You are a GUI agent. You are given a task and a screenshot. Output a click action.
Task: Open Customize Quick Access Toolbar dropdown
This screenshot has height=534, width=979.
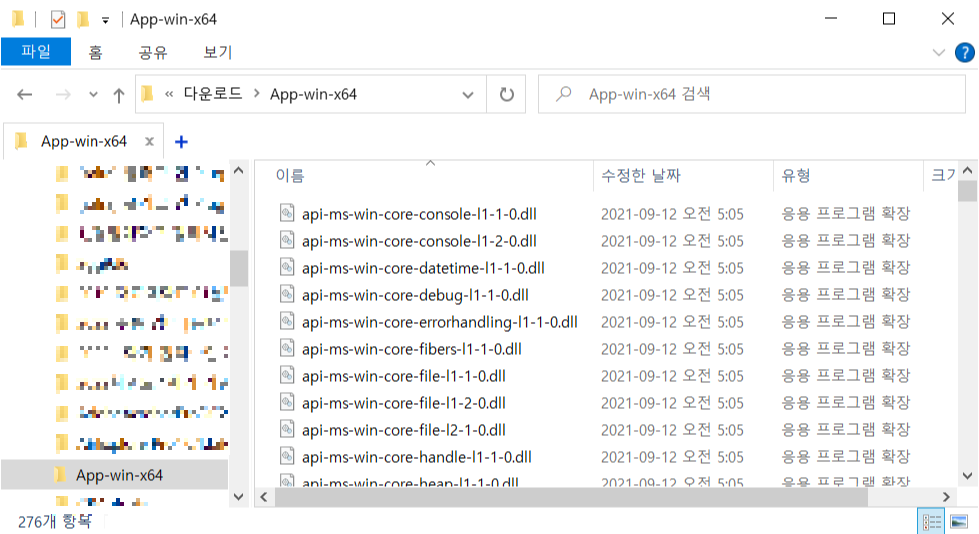click(106, 21)
